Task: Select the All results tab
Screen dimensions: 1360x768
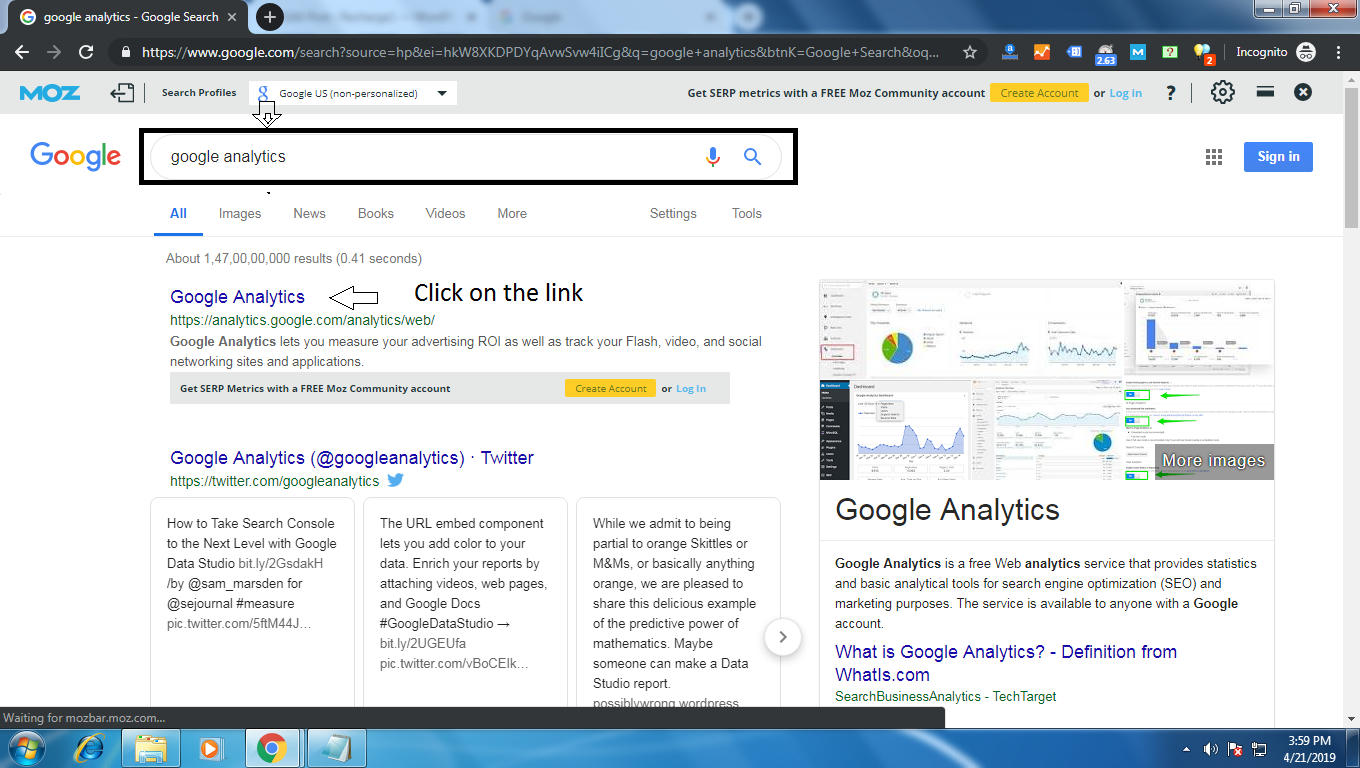Action: [x=178, y=213]
